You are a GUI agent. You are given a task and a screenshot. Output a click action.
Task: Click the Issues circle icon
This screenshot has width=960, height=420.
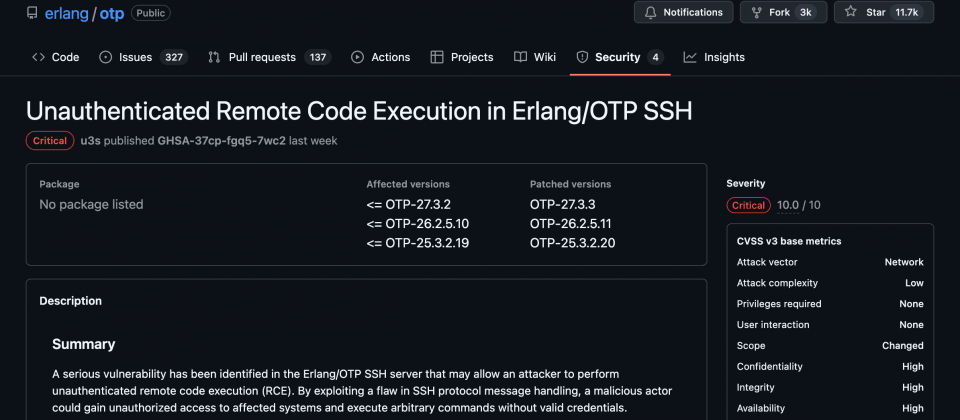106,57
